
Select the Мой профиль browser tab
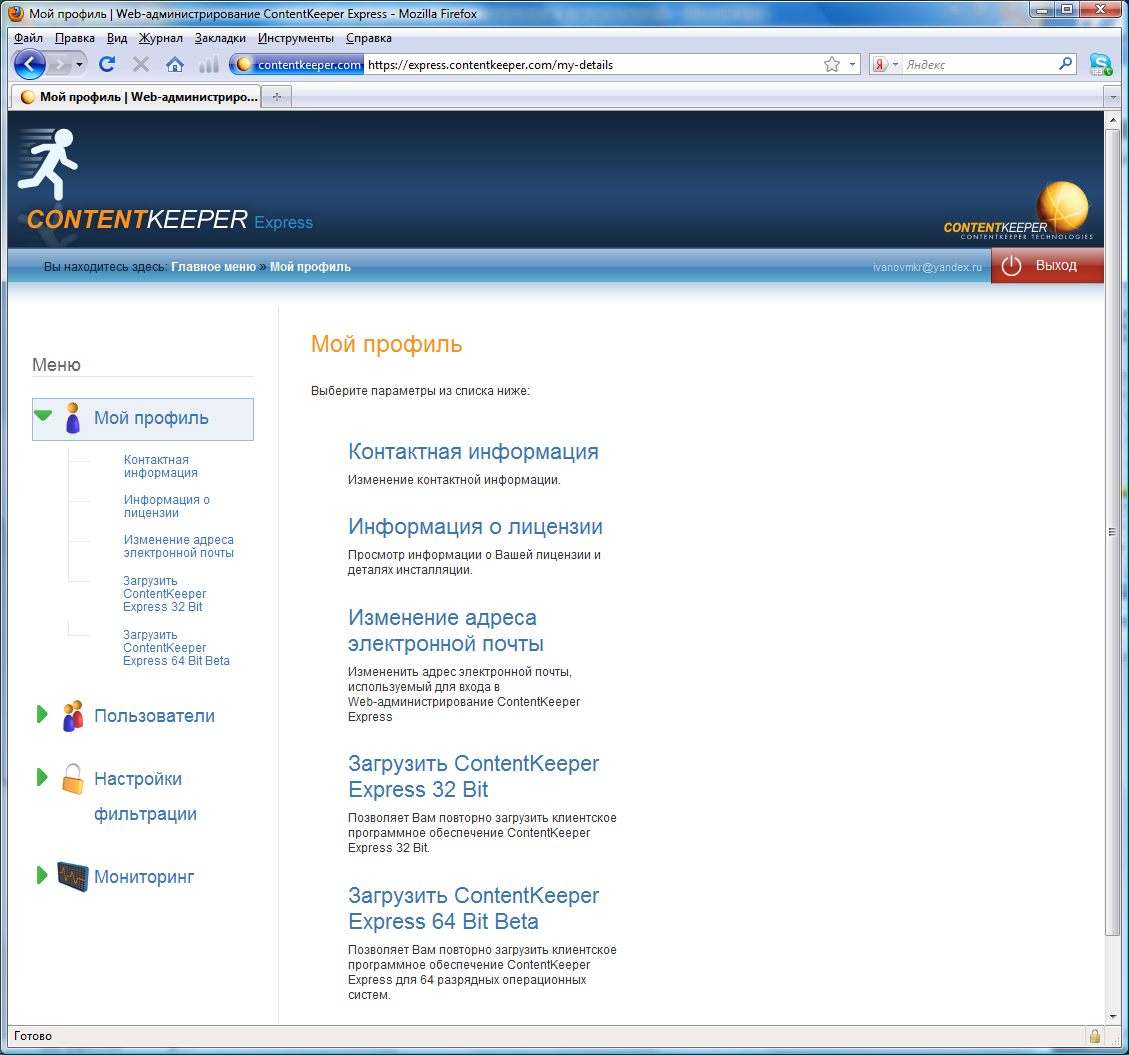(x=137, y=96)
